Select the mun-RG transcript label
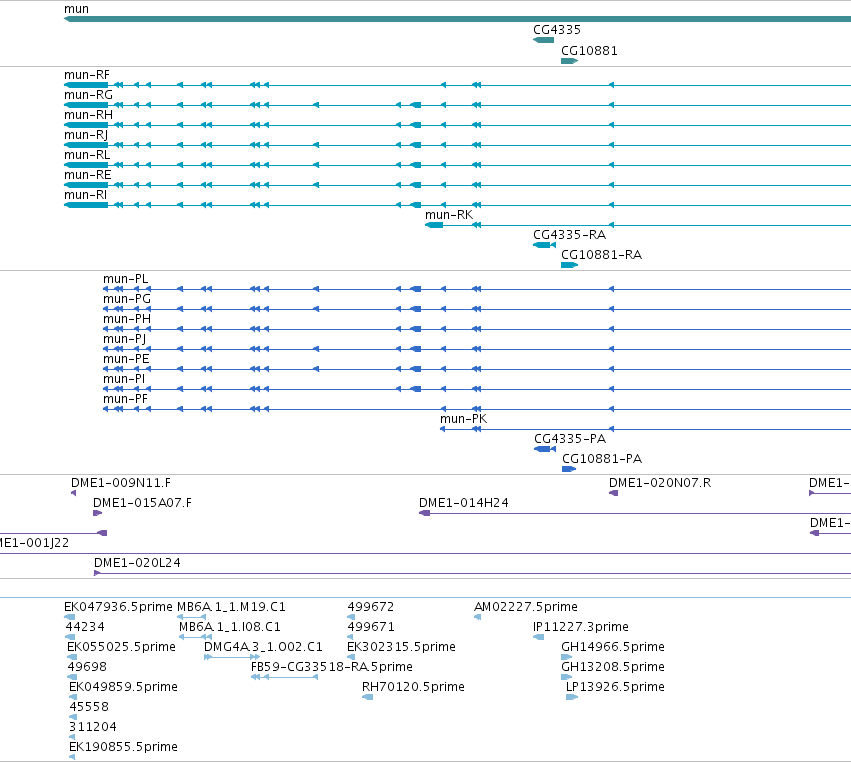The height and width of the screenshot is (762, 851). [x=88, y=95]
